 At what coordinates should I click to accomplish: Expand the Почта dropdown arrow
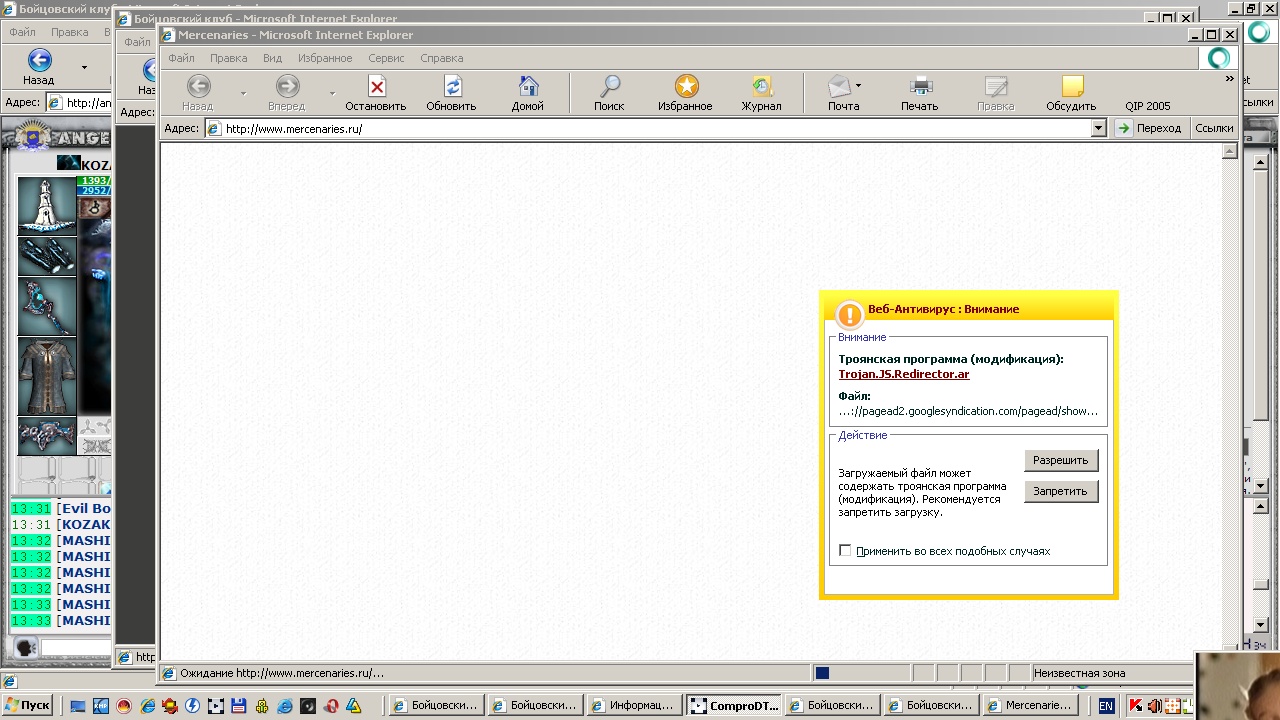click(858, 86)
